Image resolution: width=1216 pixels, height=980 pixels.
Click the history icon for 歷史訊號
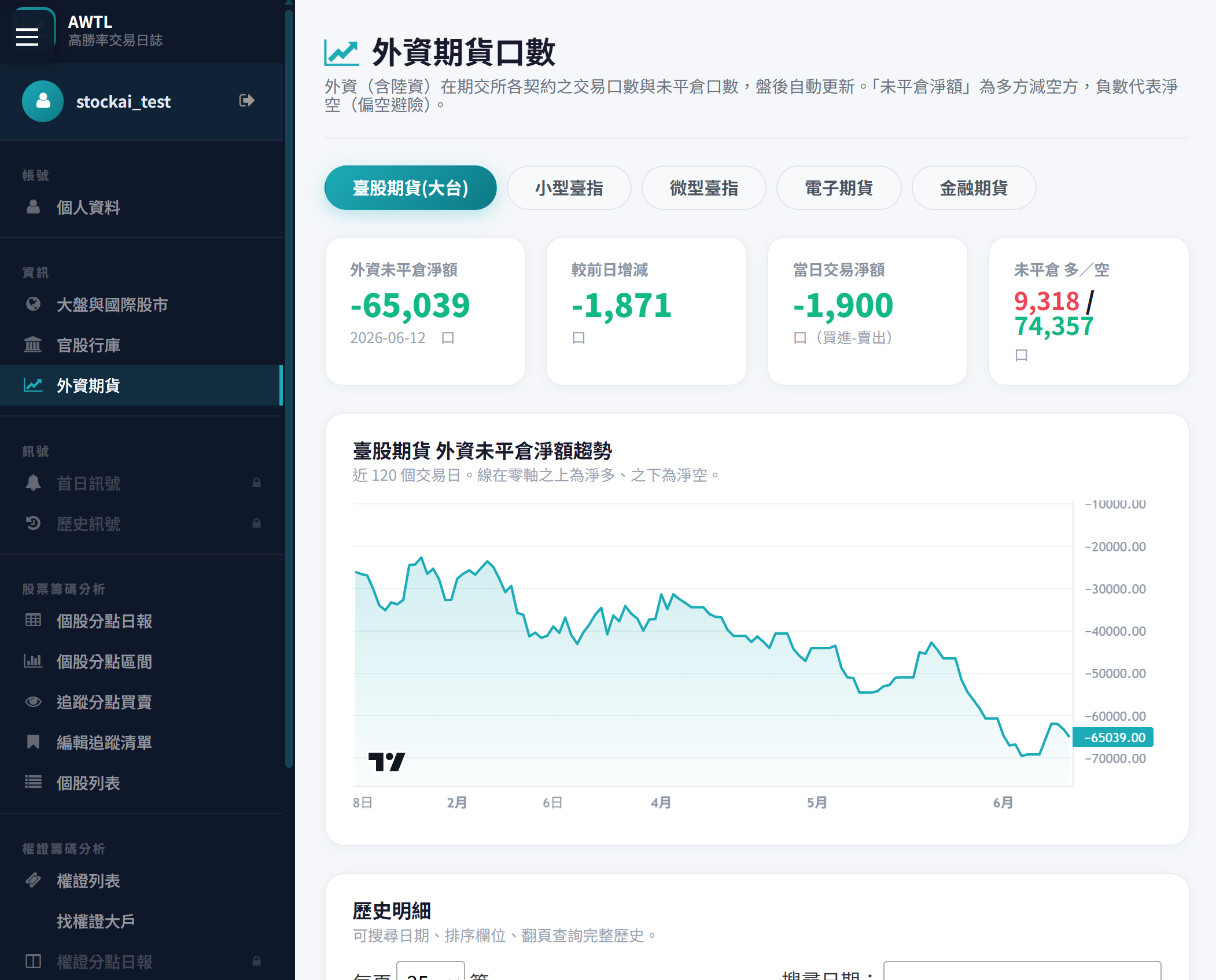[x=33, y=523]
